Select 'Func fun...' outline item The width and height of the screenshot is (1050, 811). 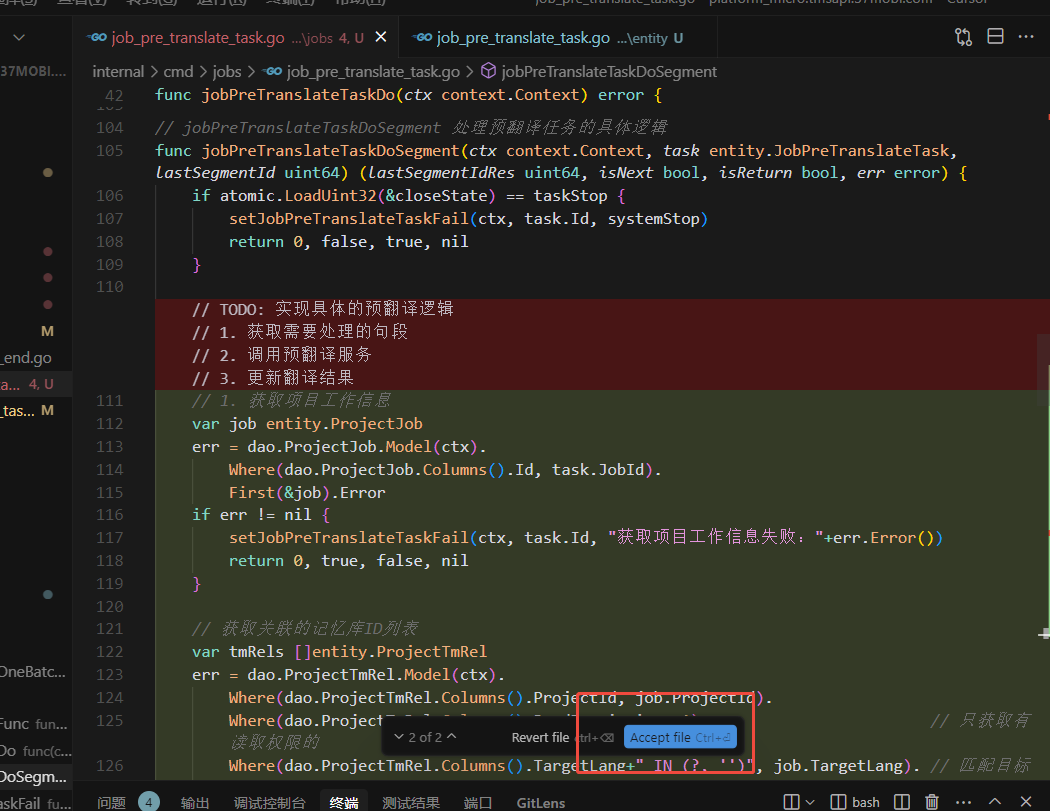(33, 724)
